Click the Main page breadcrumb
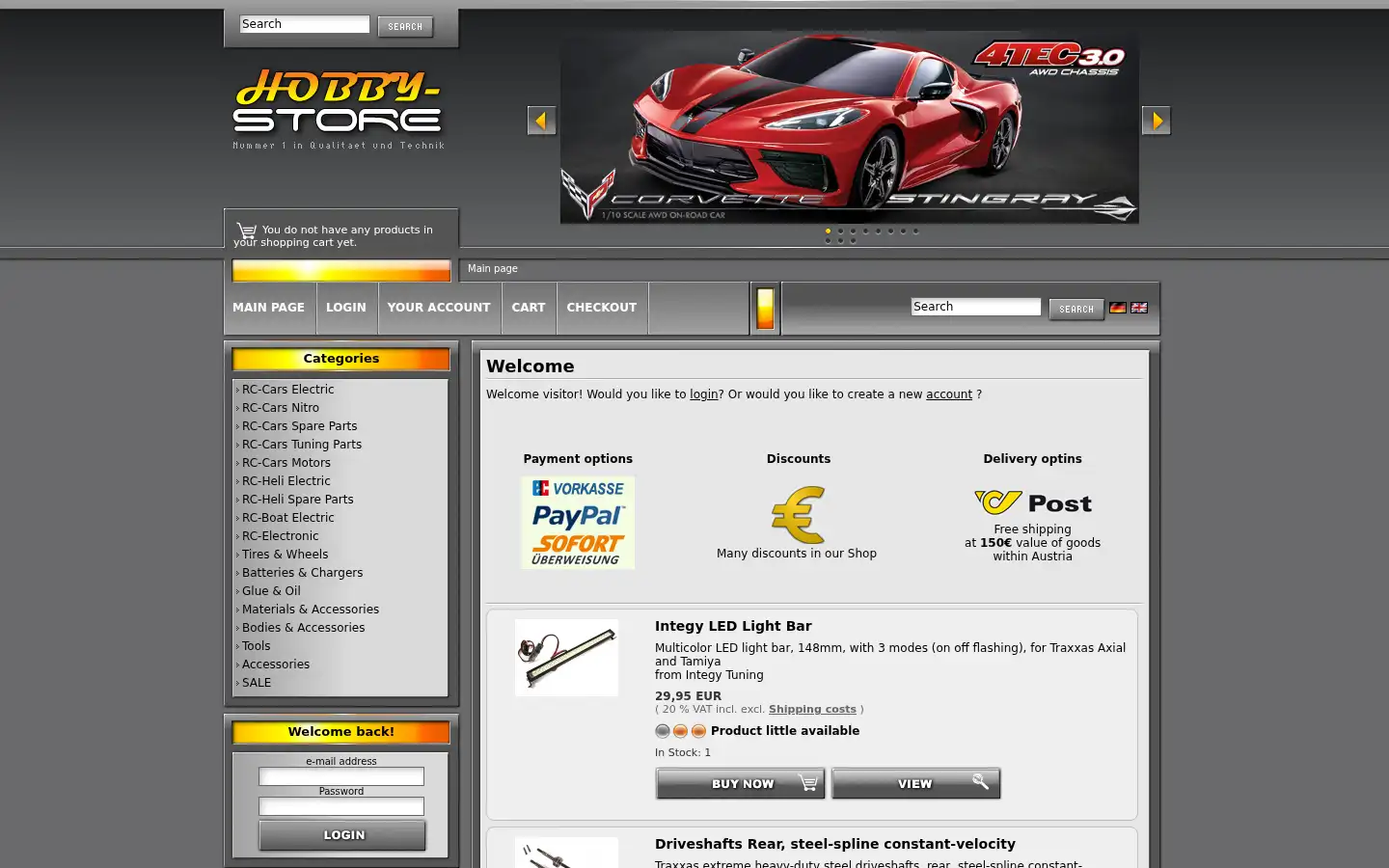 pyautogui.click(x=493, y=269)
